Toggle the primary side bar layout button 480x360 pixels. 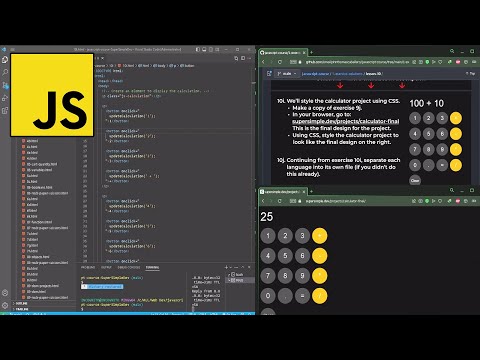198,50
